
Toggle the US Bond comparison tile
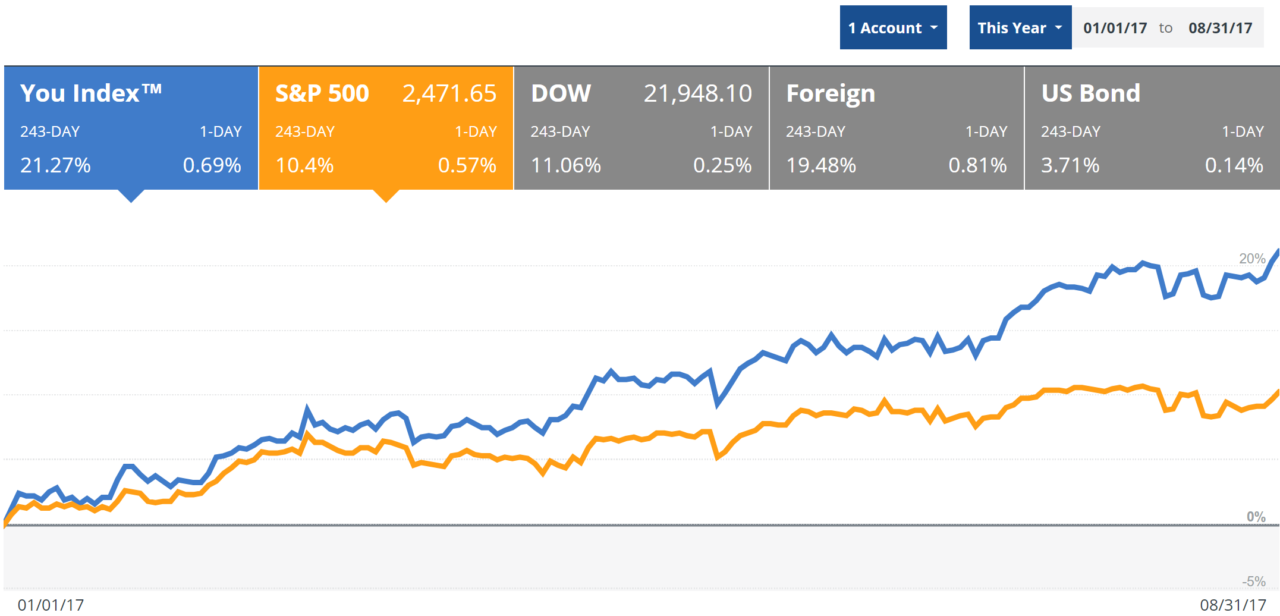coord(1152,128)
